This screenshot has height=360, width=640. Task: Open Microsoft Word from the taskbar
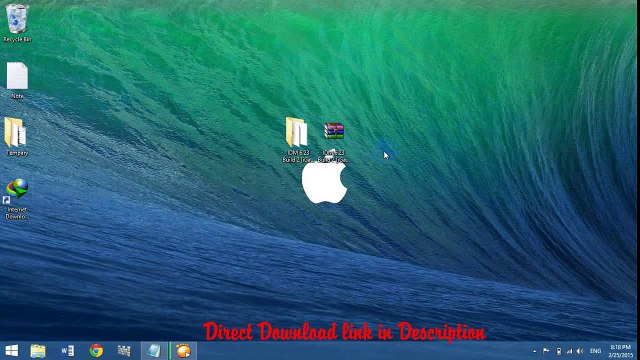click(67, 351)
